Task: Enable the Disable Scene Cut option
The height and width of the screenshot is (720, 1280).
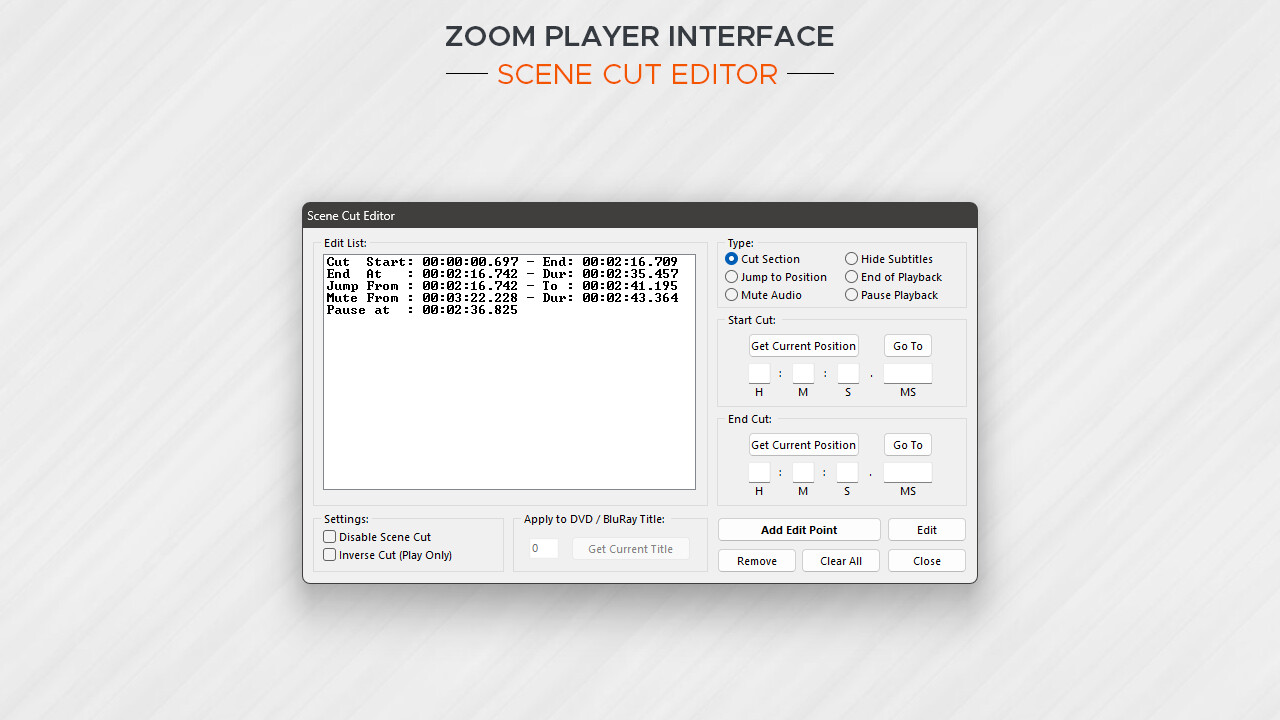Action: 329,536
